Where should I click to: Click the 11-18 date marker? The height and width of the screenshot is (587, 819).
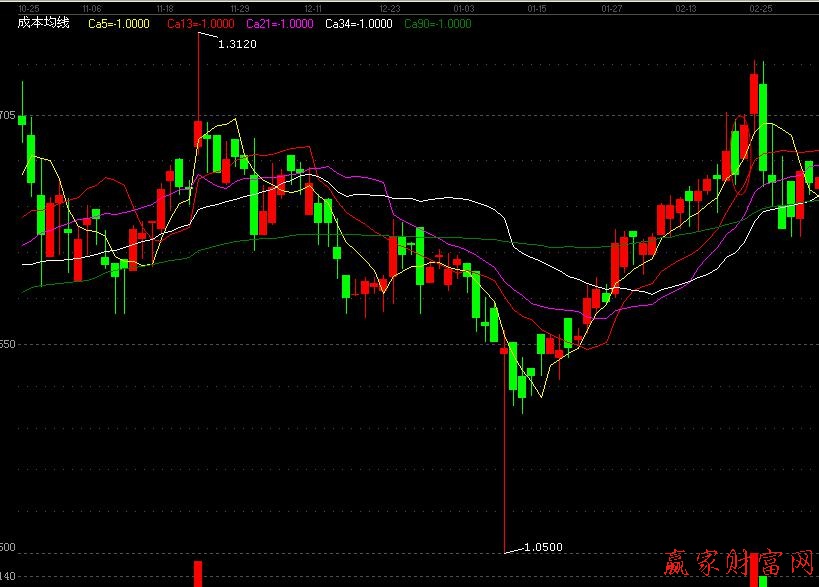point(165,8)
